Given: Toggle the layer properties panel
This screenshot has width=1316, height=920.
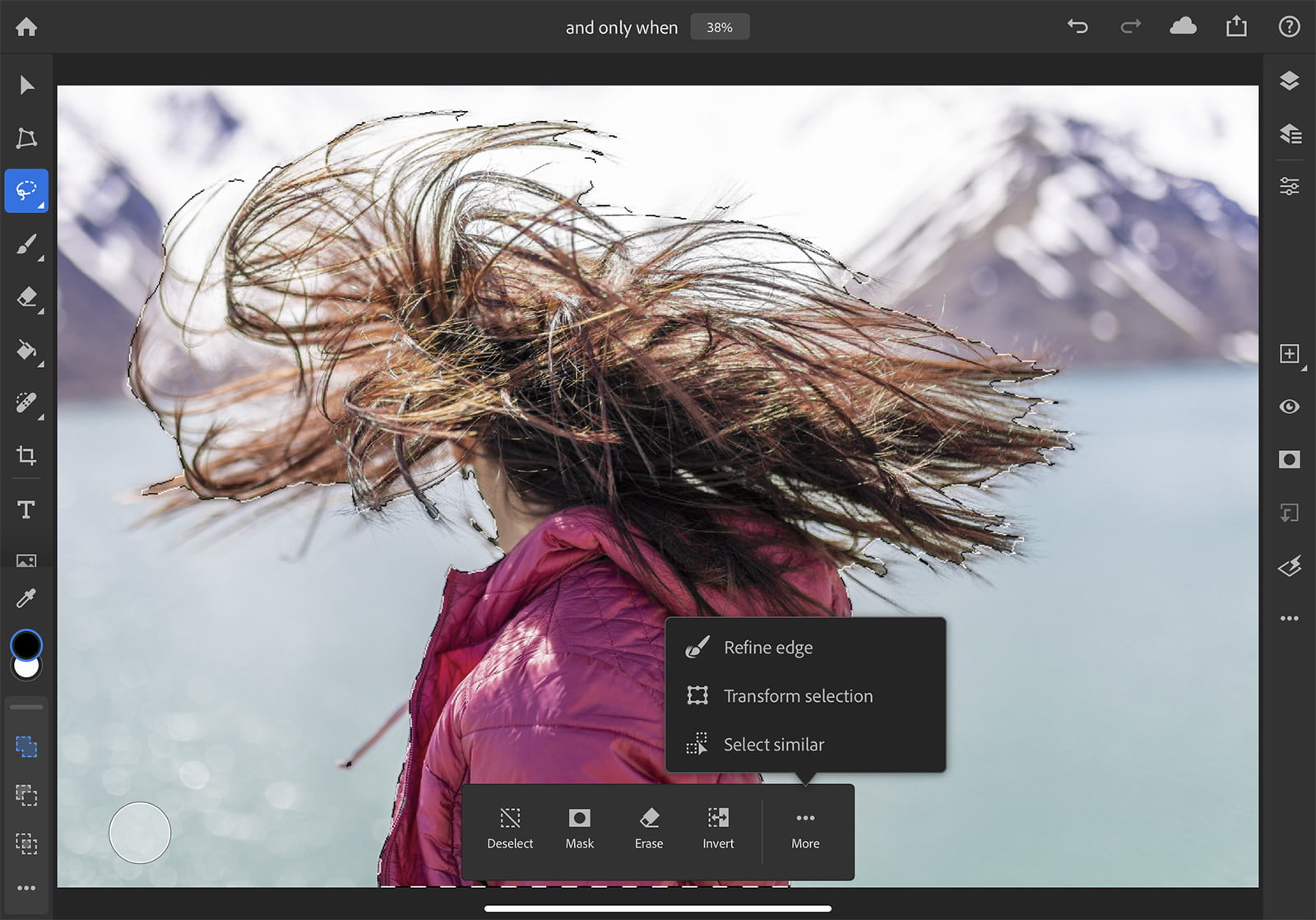Looking at the screenshot, I should (1289, 187).
